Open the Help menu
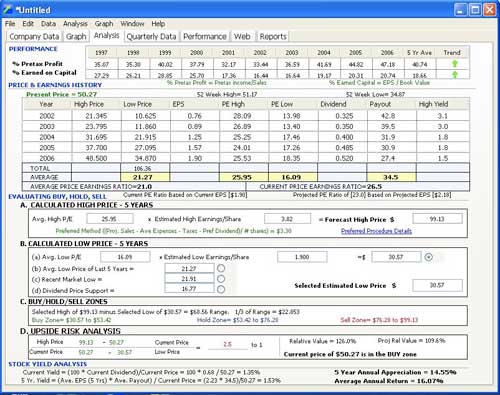The height and width of the screenshot is (395, 500). click(x=158, y=24)
